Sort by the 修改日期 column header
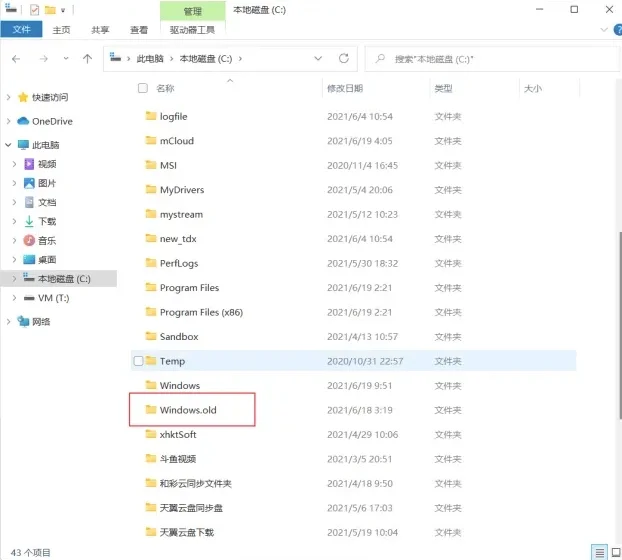The image size is (622, 560). coord(345,88)
